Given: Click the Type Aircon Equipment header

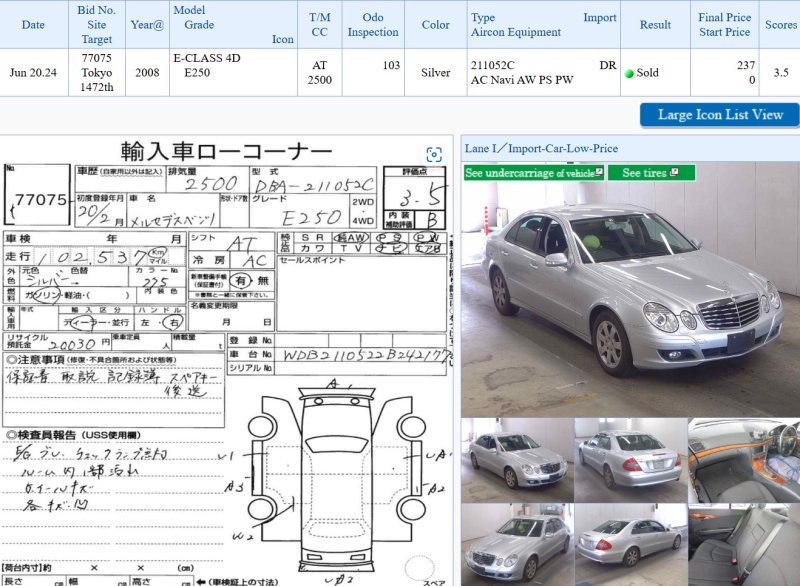Looking at the screenshot, I should (516, 24).
